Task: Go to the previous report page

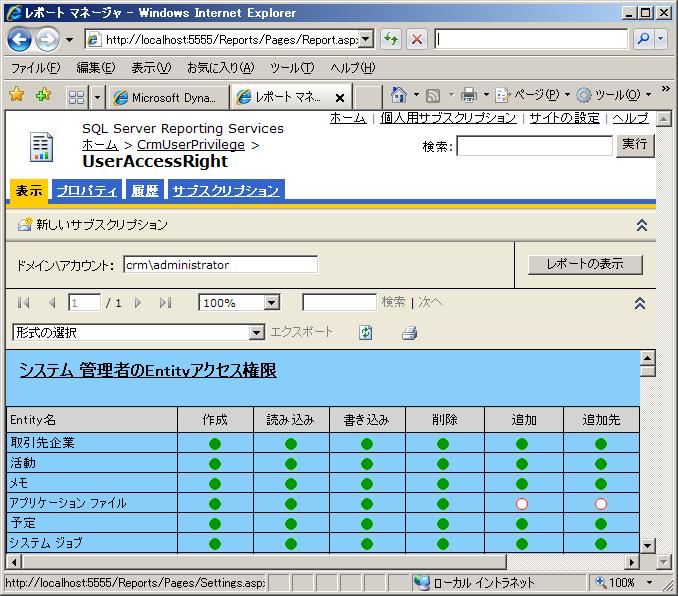Action: (52, 303)
